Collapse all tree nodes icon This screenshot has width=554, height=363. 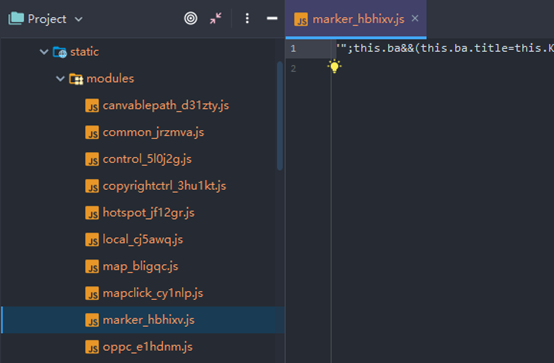pyautogui.click(x=216, y=18)
